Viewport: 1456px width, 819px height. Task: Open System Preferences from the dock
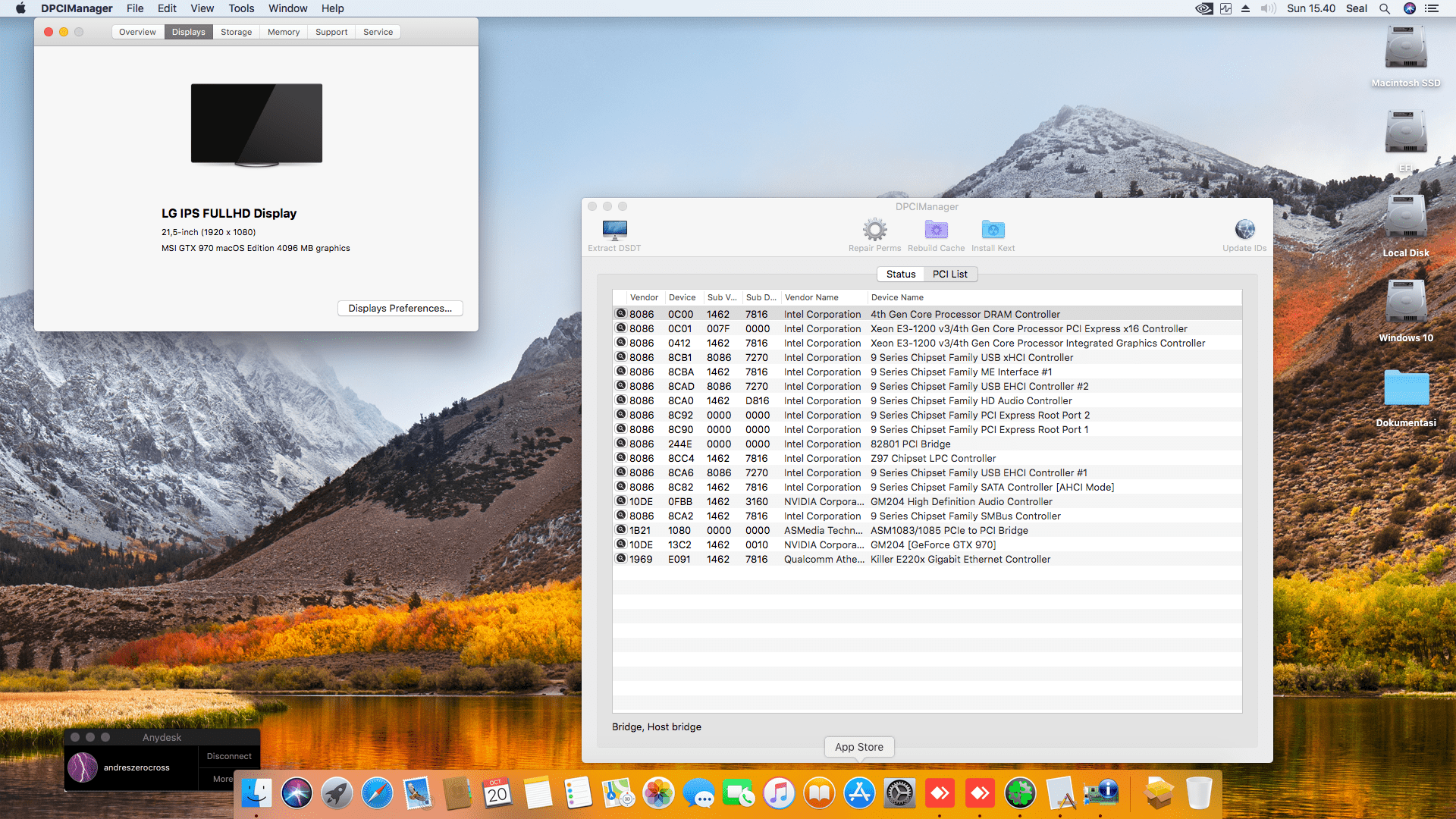tap(899, 794)
